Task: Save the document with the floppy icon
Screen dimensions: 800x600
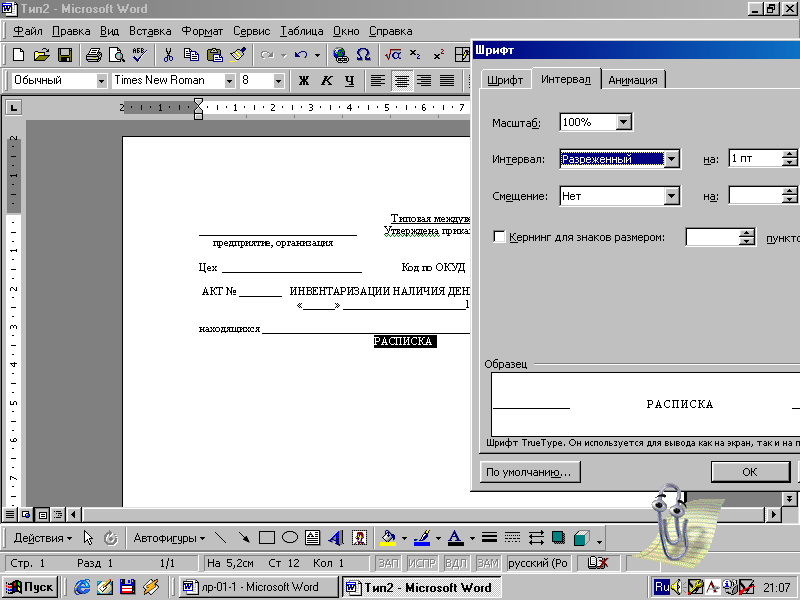Action: (65, 55)
